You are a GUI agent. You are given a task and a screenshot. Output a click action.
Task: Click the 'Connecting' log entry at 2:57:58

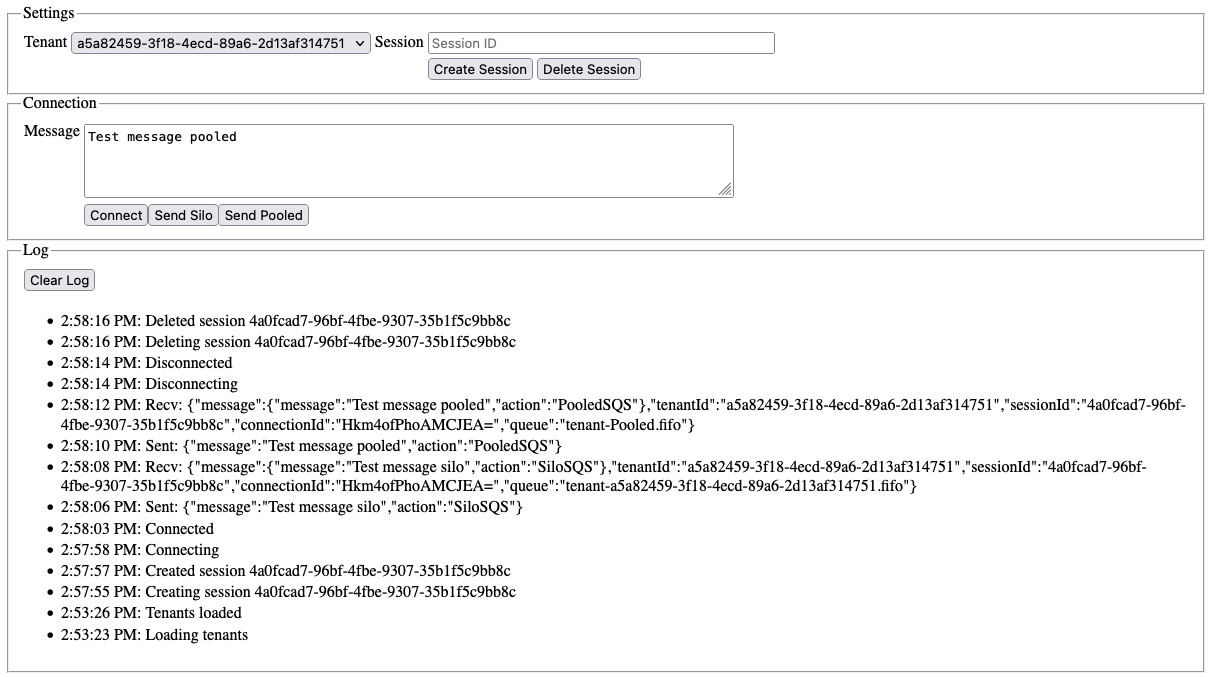click(140, 550)
